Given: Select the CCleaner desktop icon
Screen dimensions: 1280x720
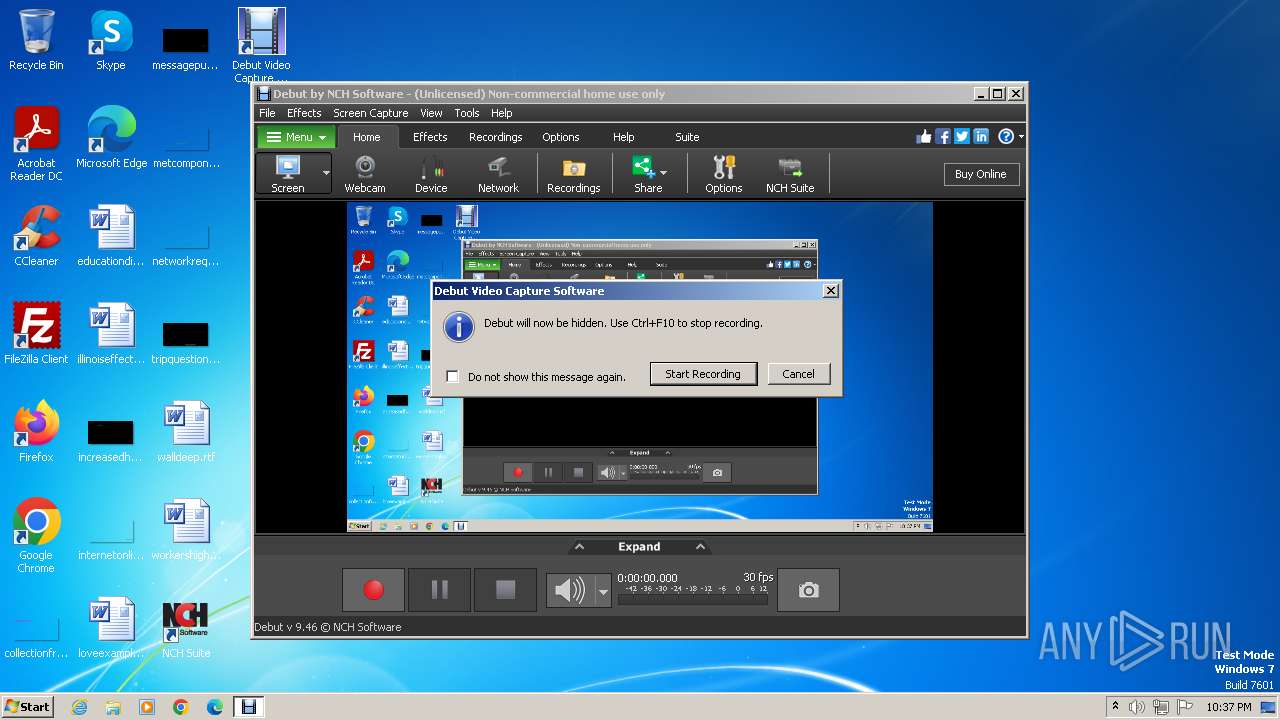Looking at the screenshot, I should coord(36,236).
